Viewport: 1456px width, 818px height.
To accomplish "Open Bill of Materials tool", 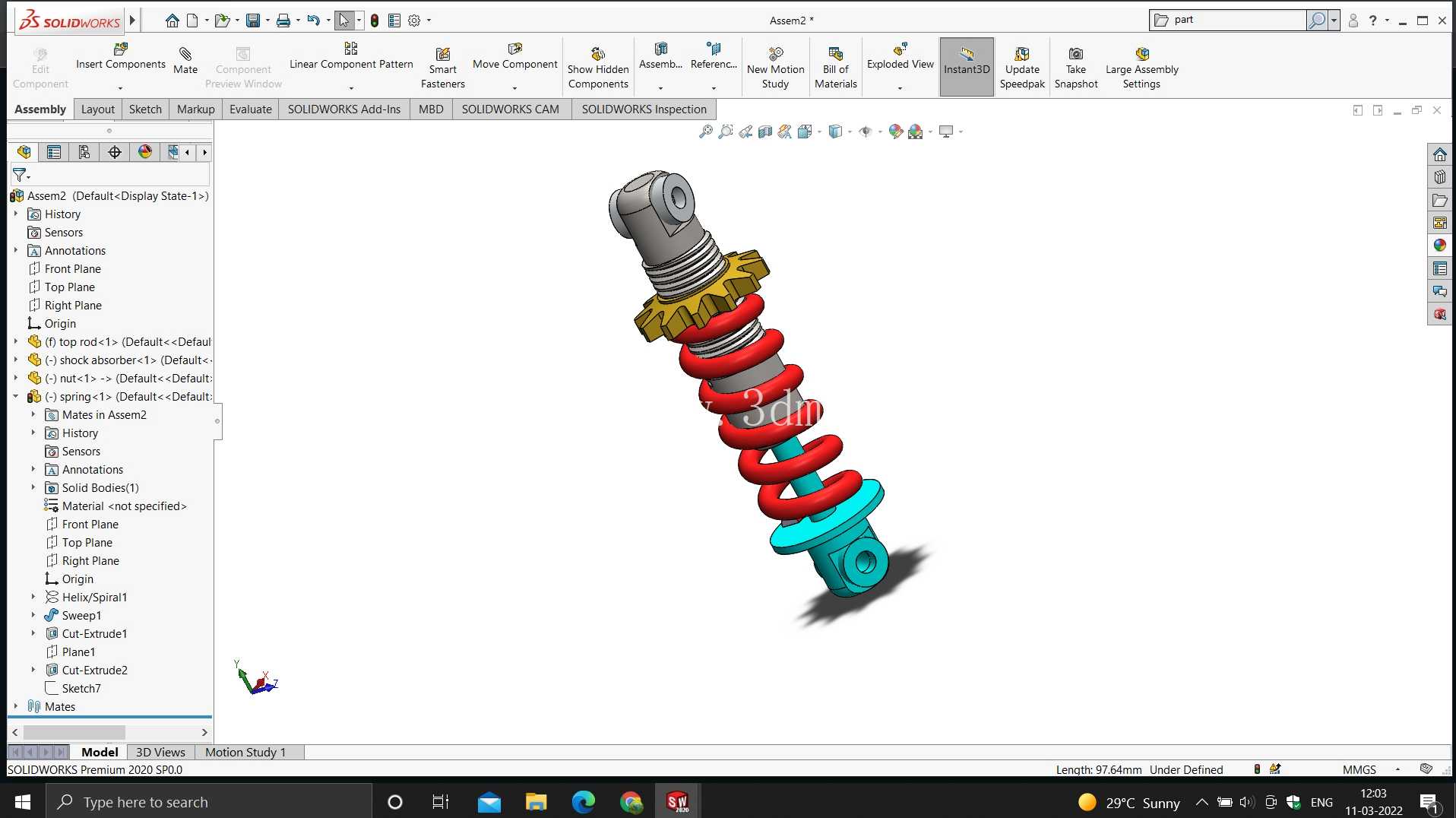I will 836,67.
